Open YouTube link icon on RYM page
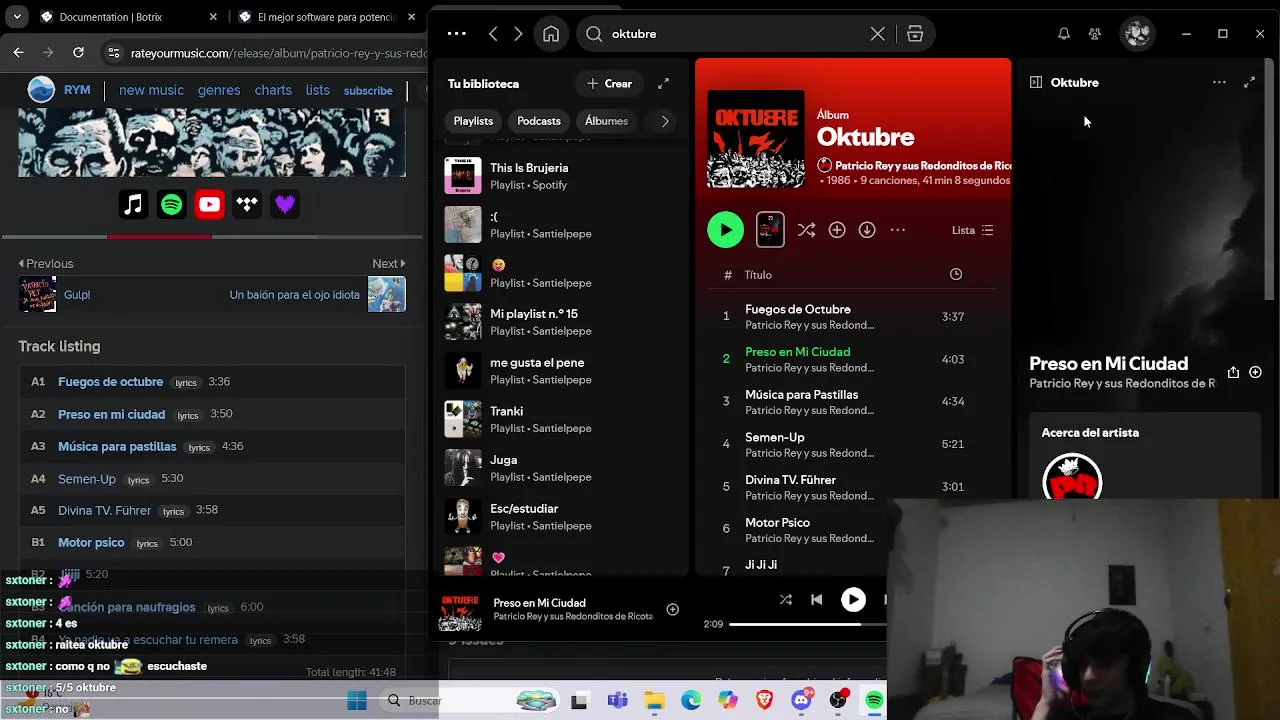Viewport: 1280px width, 720px height. coord(209,205)
